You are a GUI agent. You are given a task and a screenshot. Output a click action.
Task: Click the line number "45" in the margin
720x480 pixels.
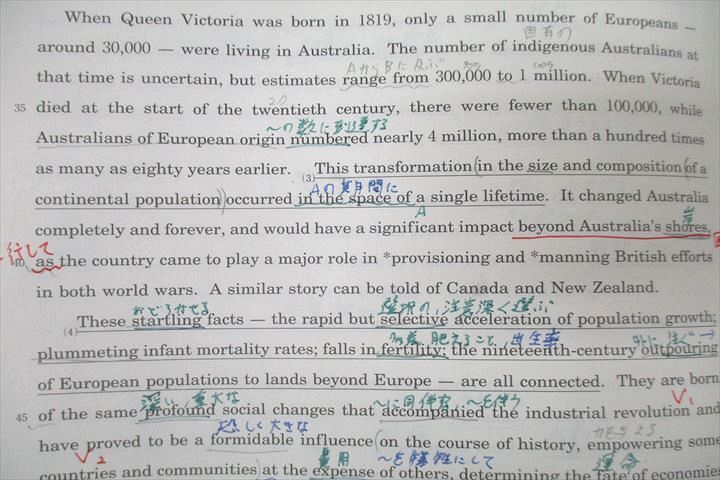pos(22,418)
